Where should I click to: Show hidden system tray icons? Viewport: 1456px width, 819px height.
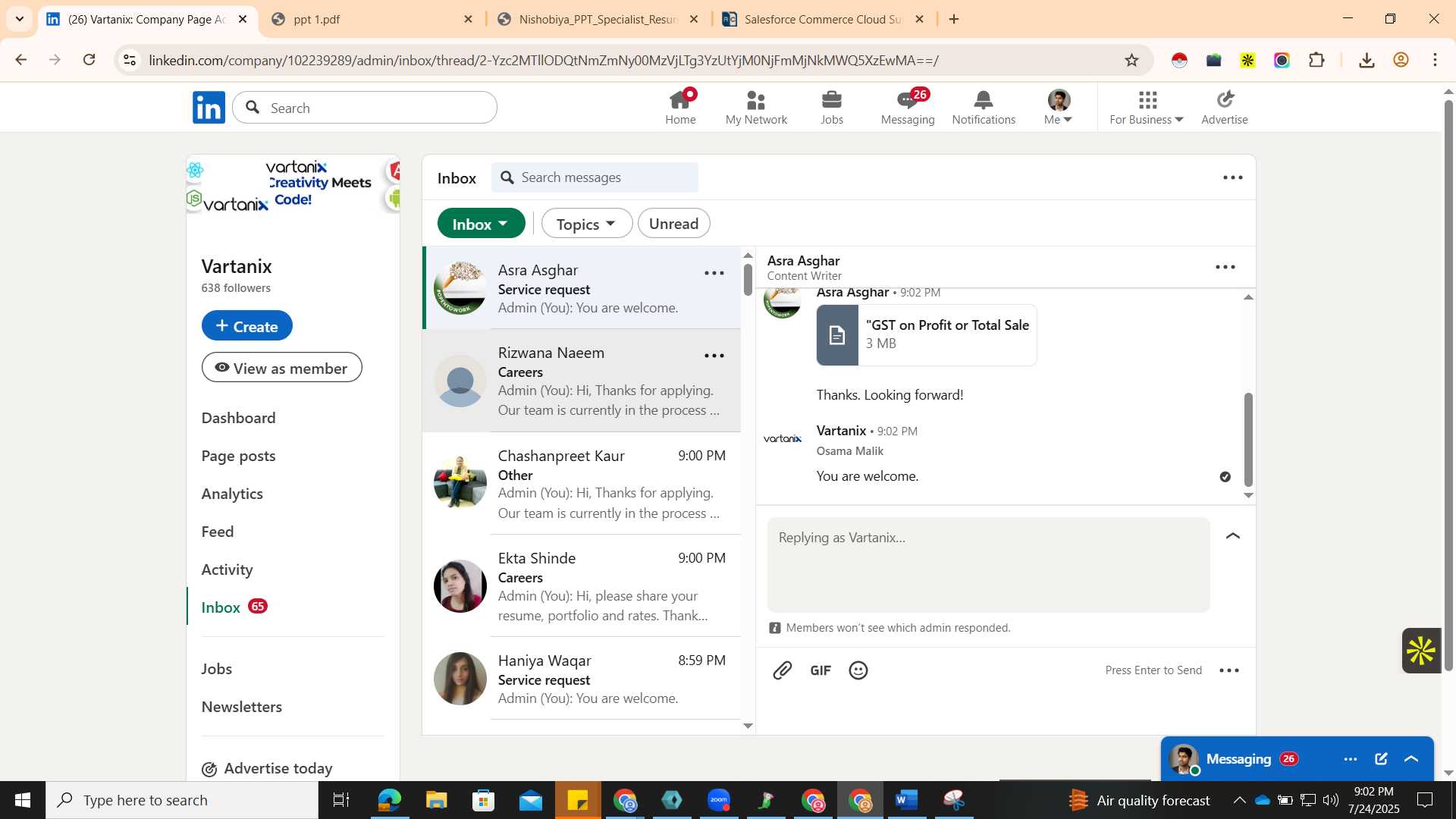pyautogui.click(x=1239, y=800)
